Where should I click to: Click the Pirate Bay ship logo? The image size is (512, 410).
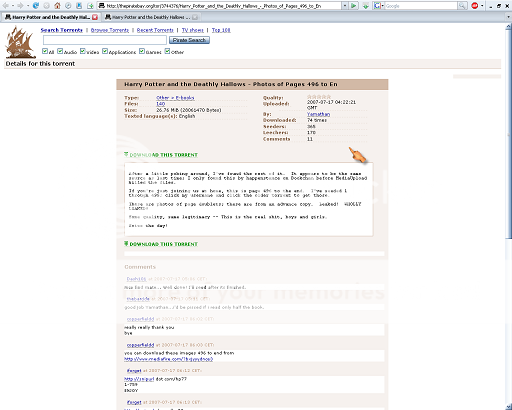point(20,42)
